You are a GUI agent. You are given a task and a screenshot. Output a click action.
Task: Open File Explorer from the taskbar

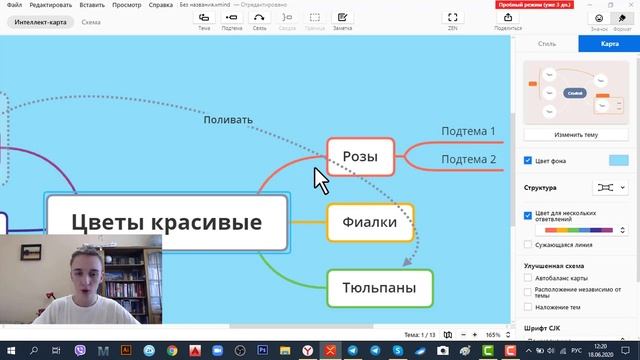pyautogui.click(x=285, y=351)
